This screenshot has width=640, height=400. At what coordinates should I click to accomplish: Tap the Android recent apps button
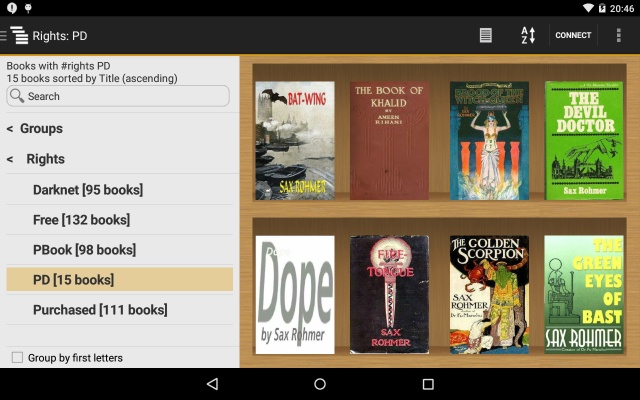(428, 384)
